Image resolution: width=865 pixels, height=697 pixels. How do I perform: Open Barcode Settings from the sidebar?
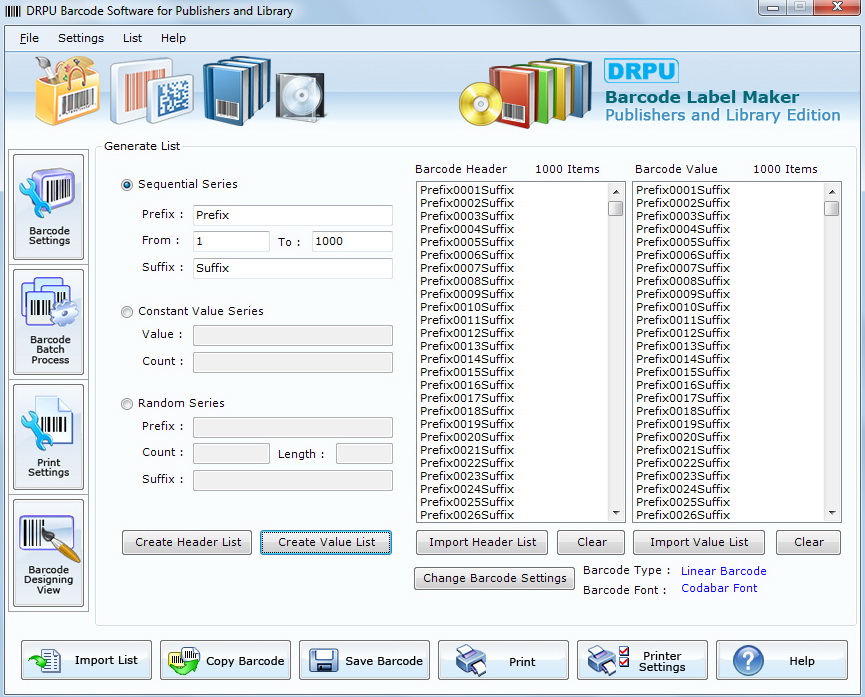pyautogui.click(x=49, y=208)
